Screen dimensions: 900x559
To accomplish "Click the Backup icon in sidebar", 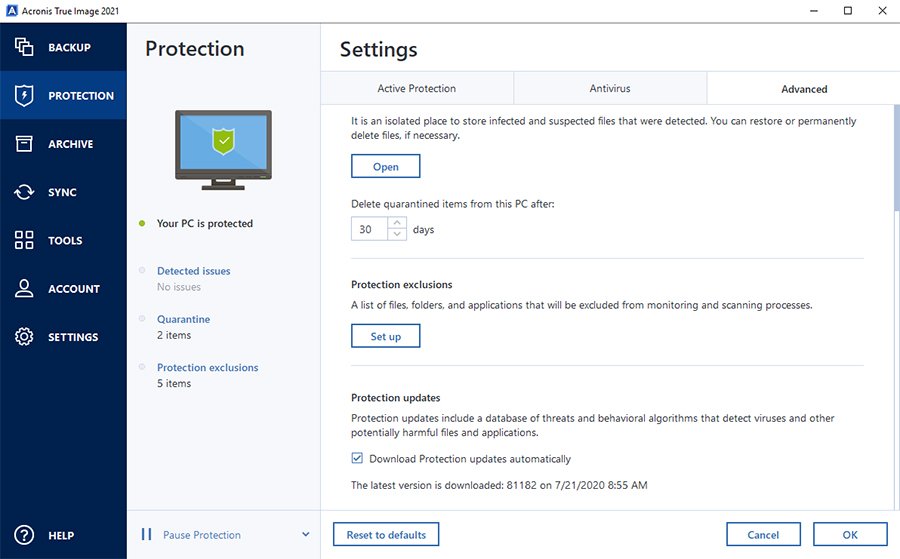I will (24, 47).
